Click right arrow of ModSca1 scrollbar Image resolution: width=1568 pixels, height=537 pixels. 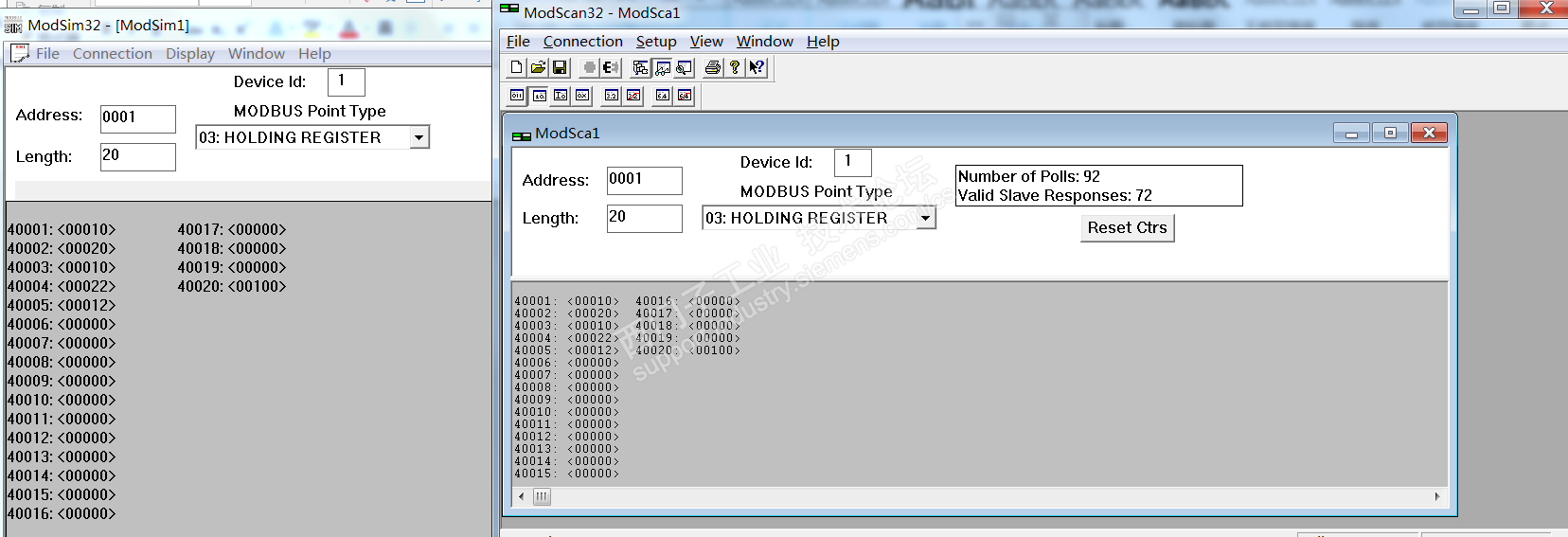coord(1437,496)
